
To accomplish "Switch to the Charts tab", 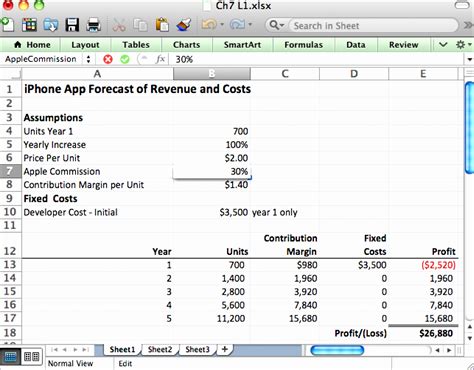I will (x=186, y=45).
